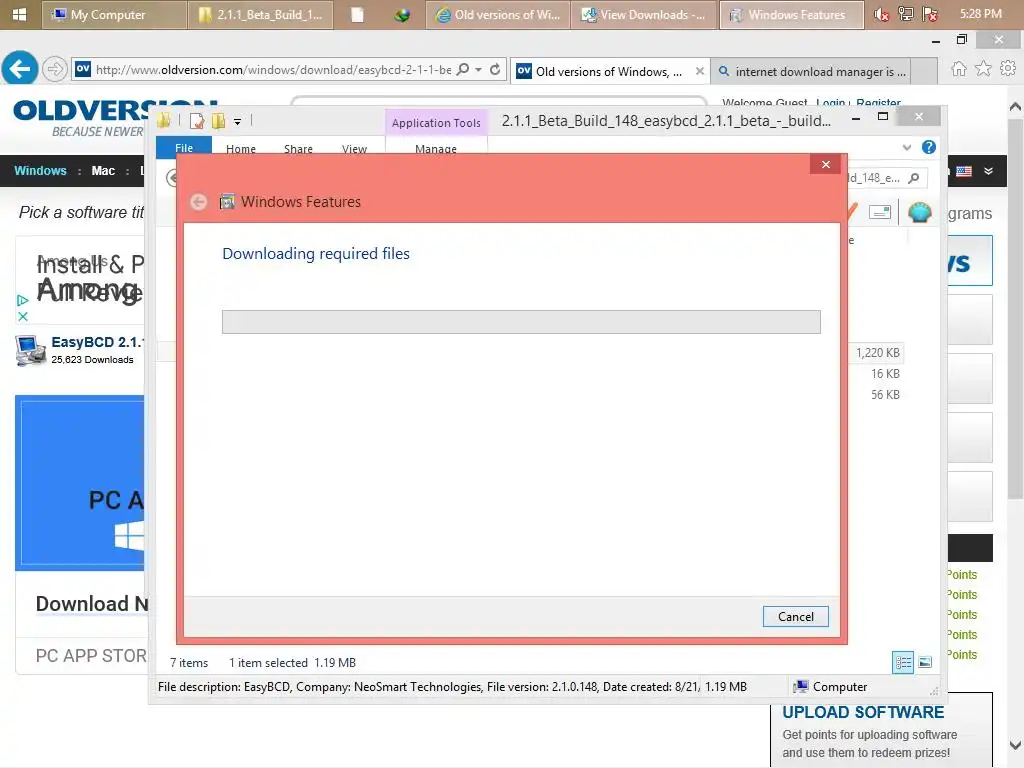Click the AdChoices triangle icon on ad
The width and height of the screenshot is (1024, 768).
click(x=23, y=300)
